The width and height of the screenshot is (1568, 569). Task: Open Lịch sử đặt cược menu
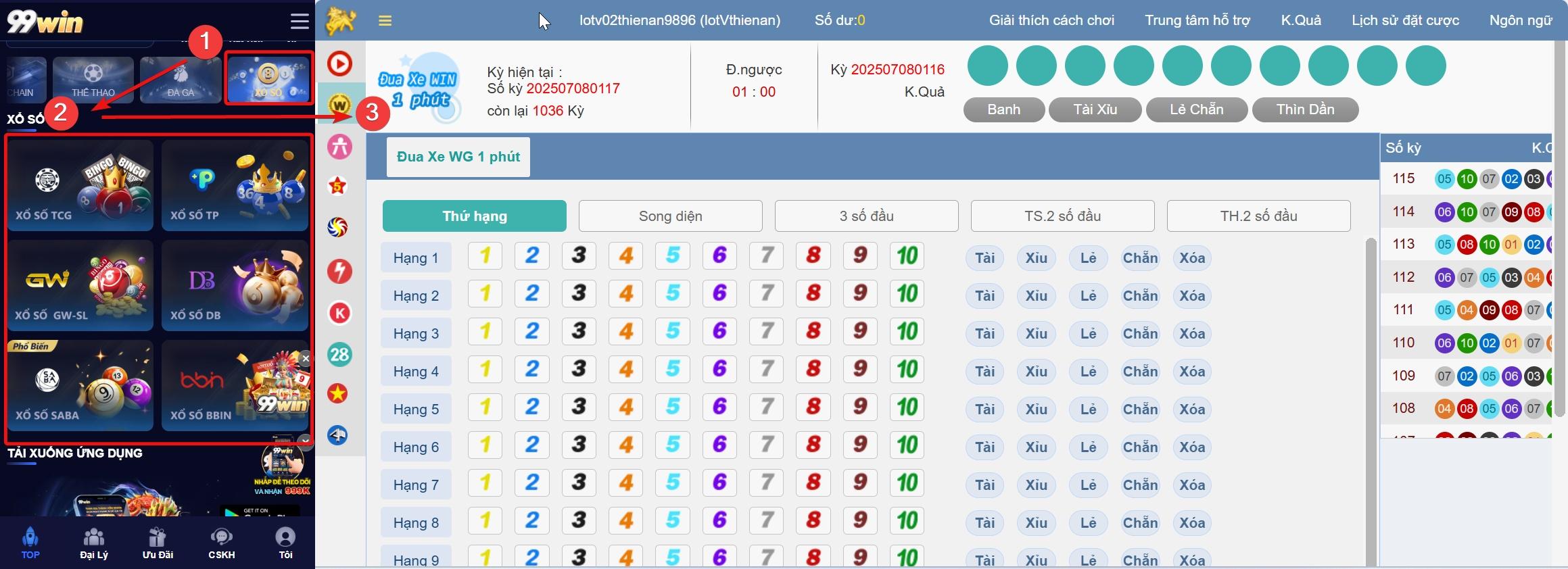click(x=1405, y=20)
